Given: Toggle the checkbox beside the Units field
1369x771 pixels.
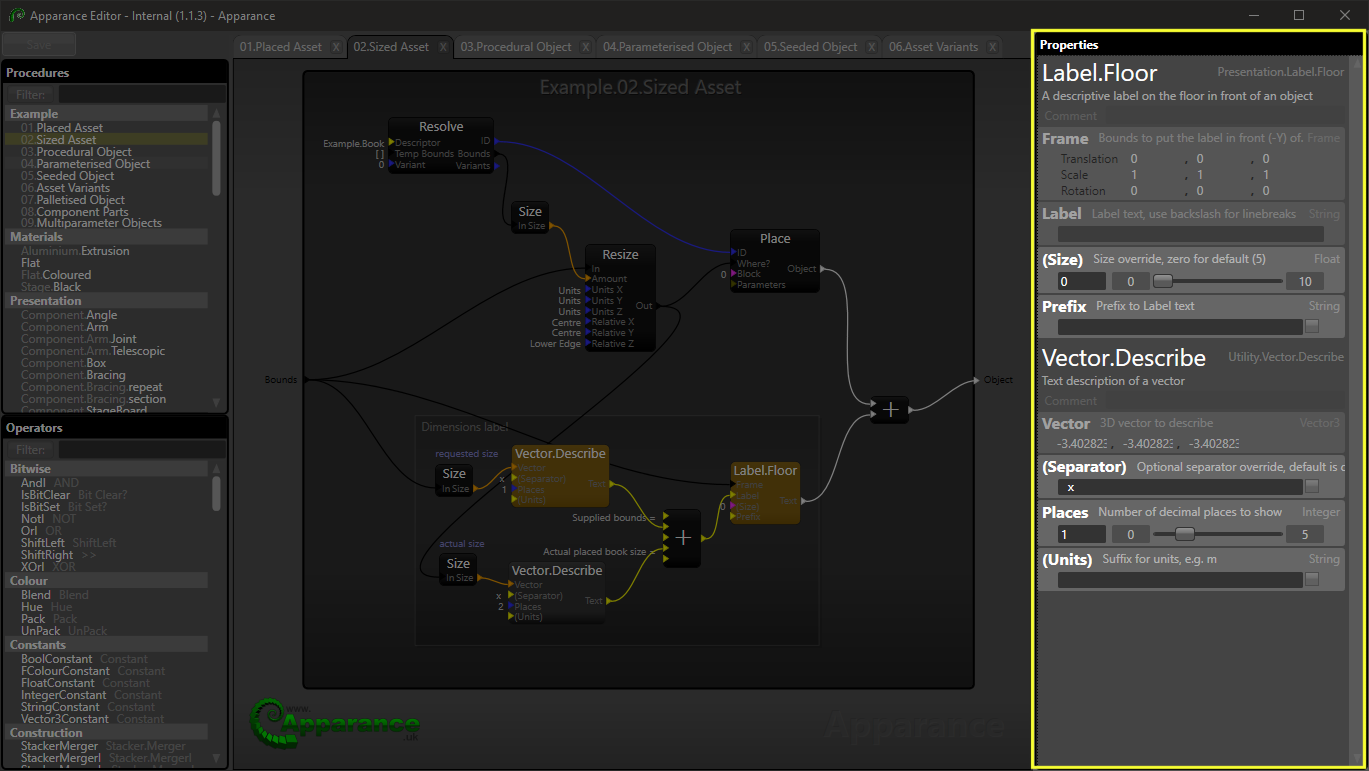Looking at the screenshot, I should [1312, 580].
